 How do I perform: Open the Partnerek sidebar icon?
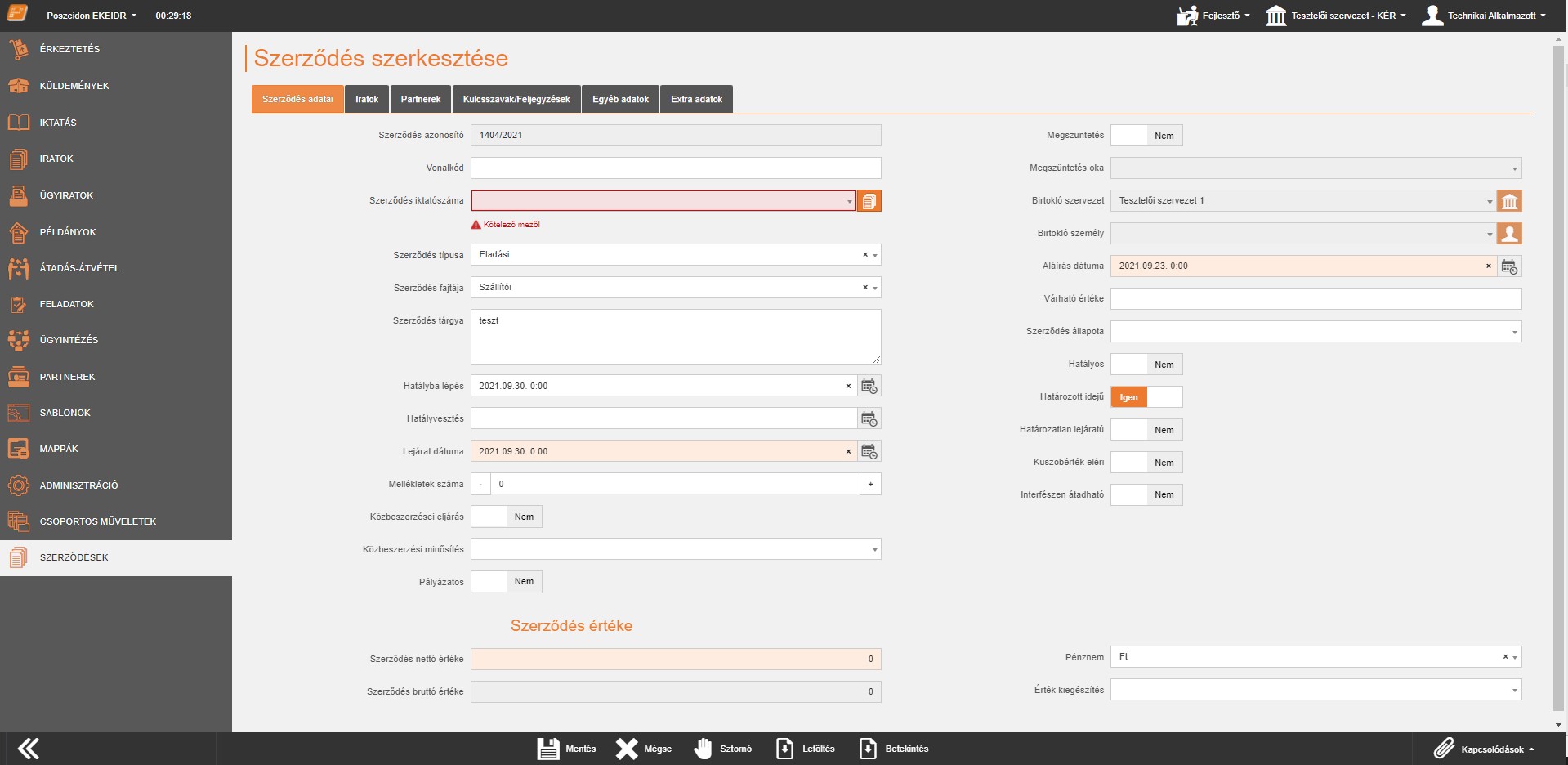pyautogui.click(x=18, y=377)
